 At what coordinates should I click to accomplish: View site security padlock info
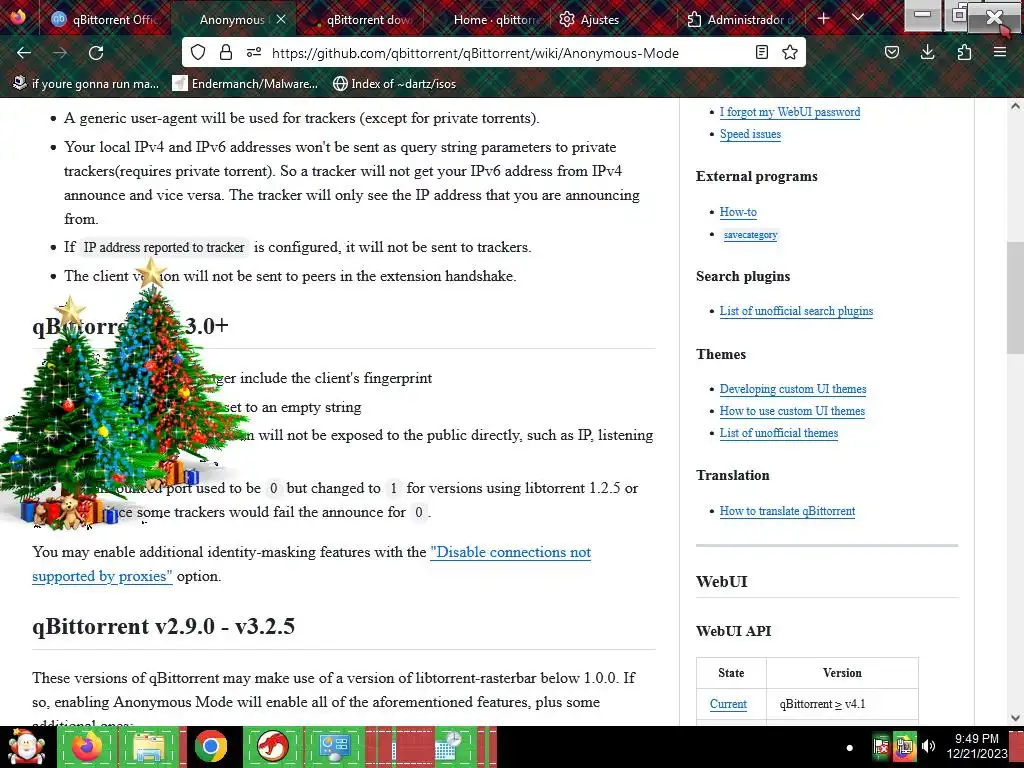pyautogui.click(x=226, y=52)
